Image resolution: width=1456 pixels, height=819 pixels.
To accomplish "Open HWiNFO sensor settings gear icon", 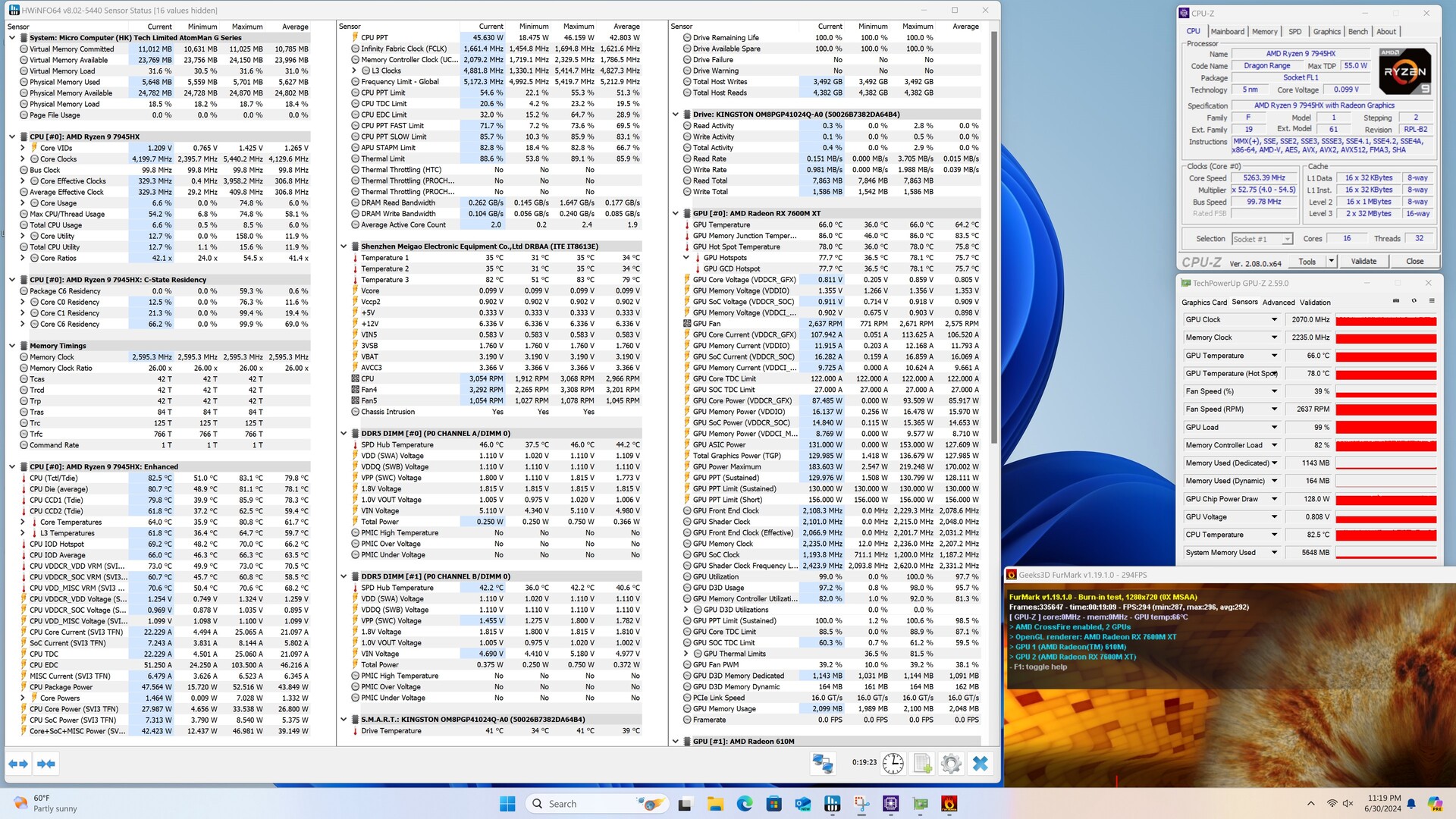I will [951, 763].
